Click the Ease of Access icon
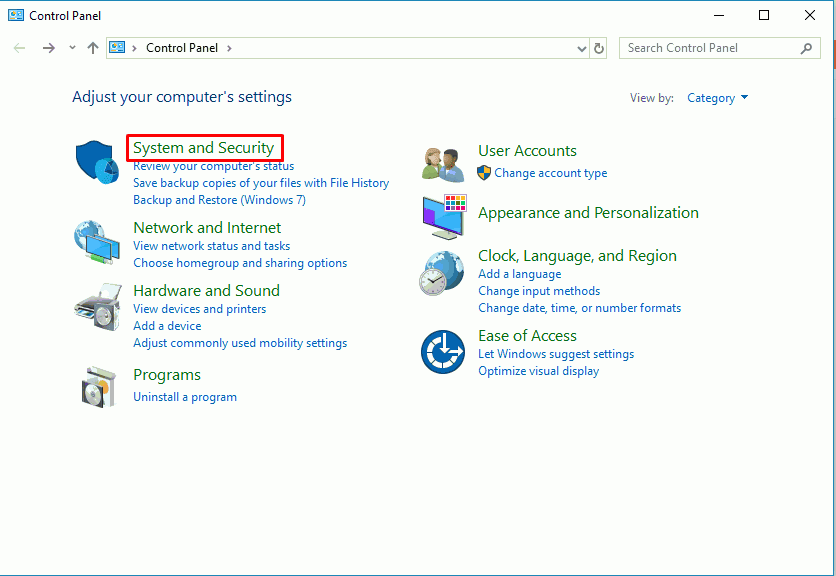836x576 pixels. tap(443, 352)
